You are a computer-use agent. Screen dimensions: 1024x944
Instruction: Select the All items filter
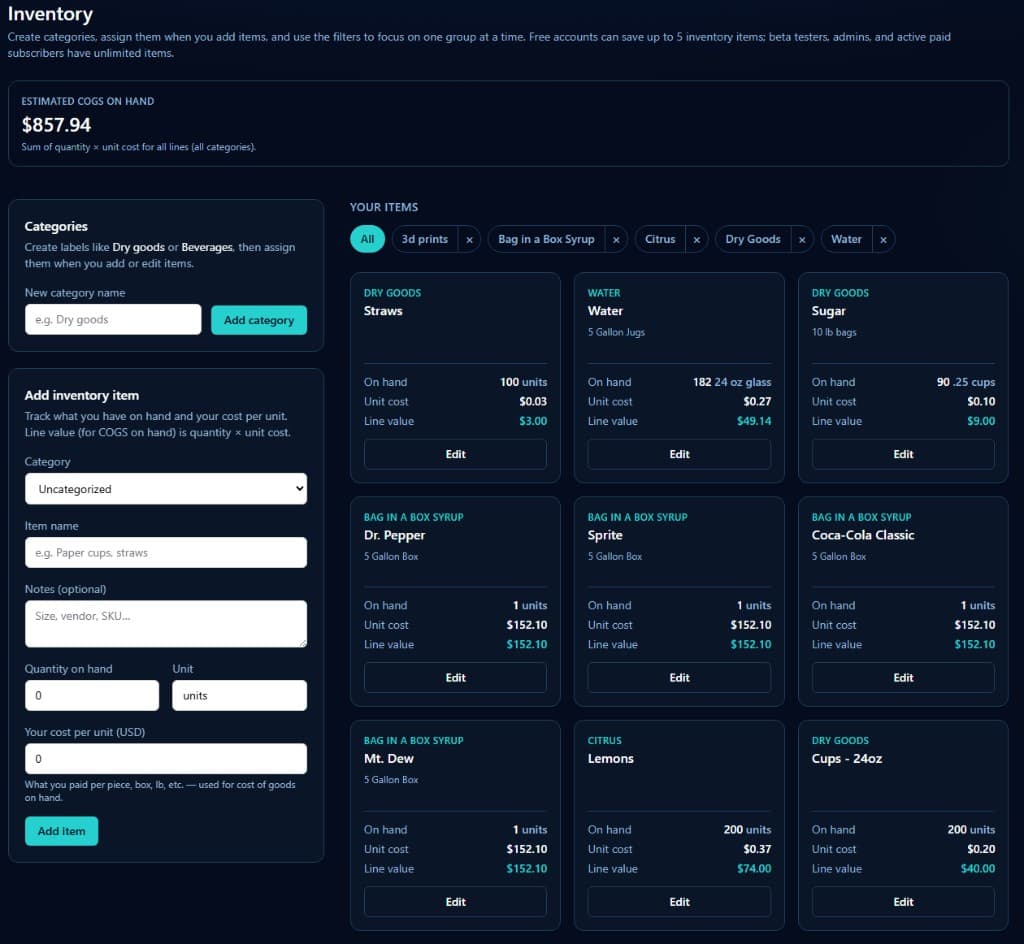[x=367, y=239]
